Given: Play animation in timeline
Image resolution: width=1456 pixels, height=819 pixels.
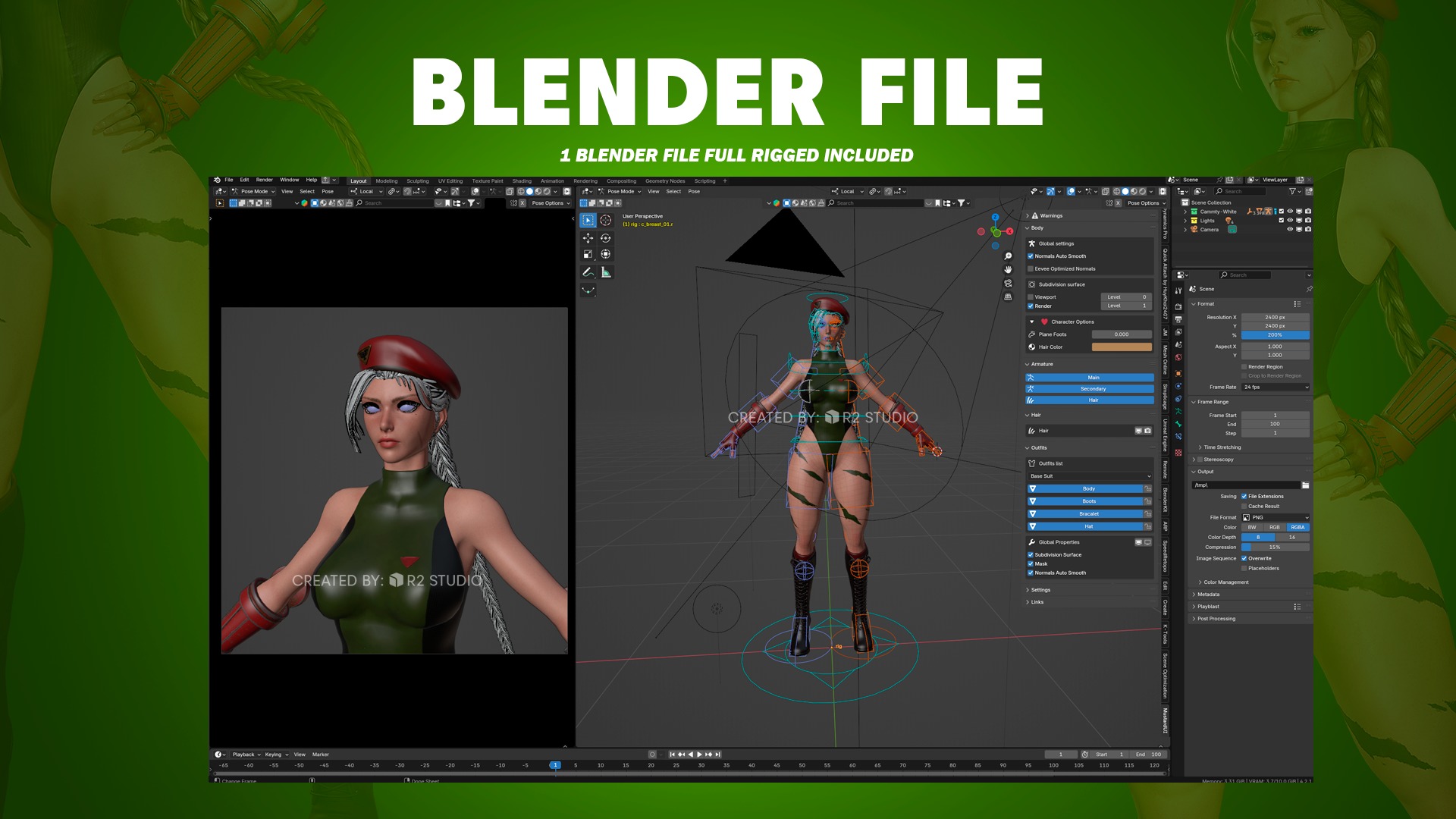Looking at the screenshot, I should [x=699, y=755].
